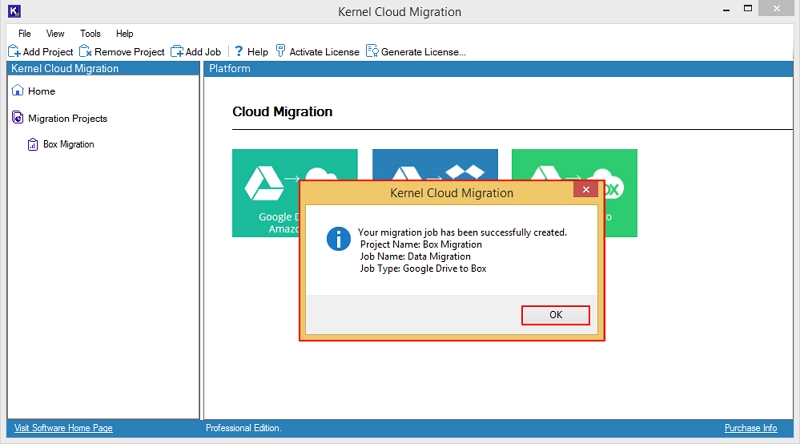Go to Home in the sidebar
This screenshot has height=444, width=800.
(x=34, y=91)
